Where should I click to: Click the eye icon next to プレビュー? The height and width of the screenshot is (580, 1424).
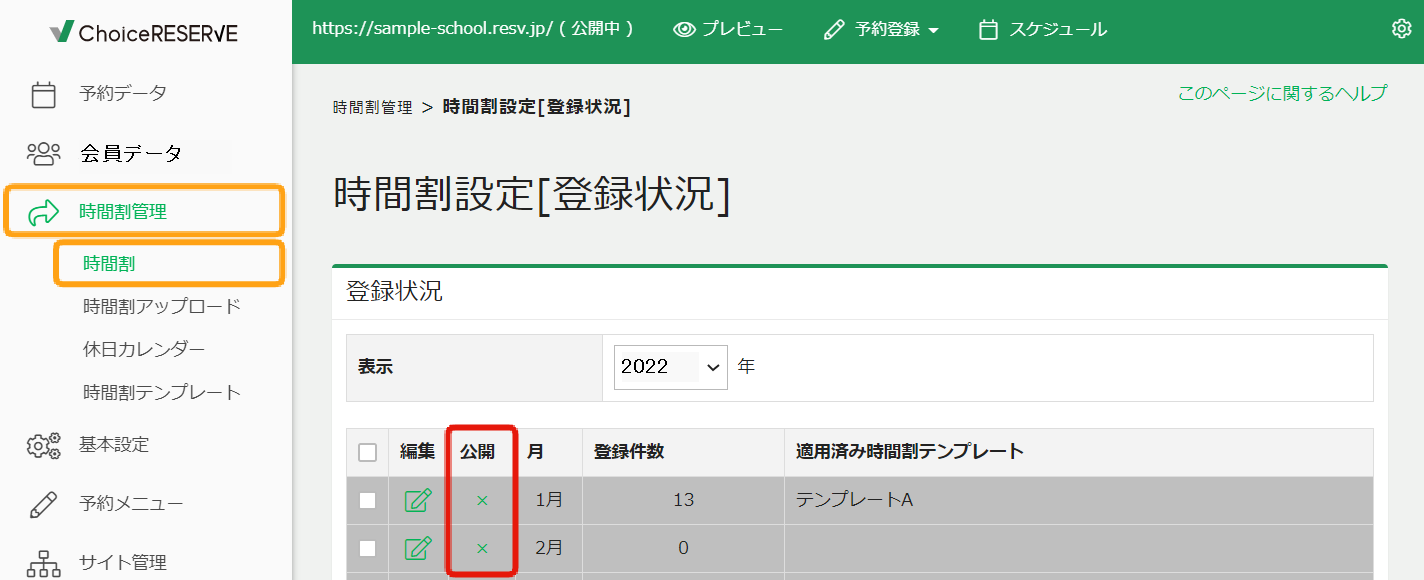684,30
